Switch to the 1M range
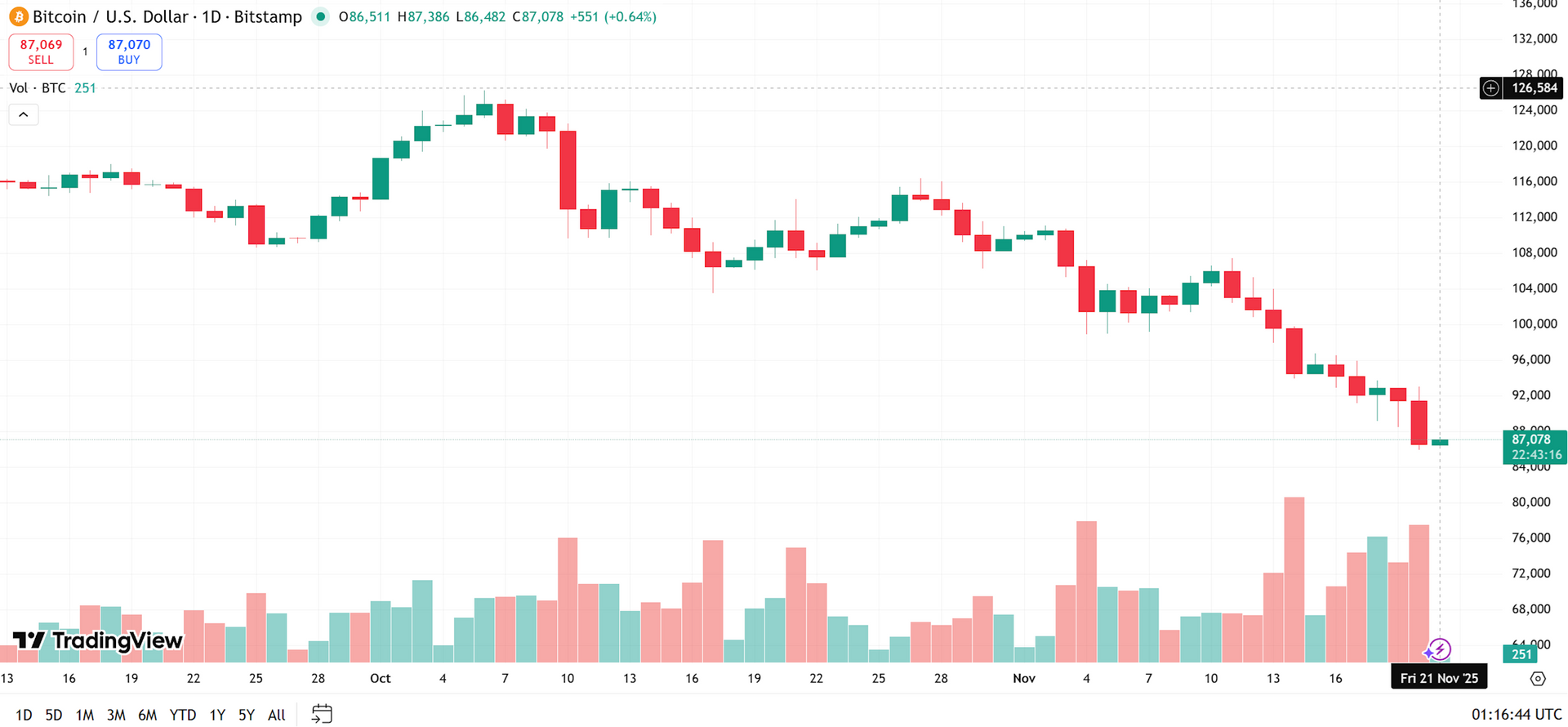Viewport: 1568px width, 727px height. [85, 715]
